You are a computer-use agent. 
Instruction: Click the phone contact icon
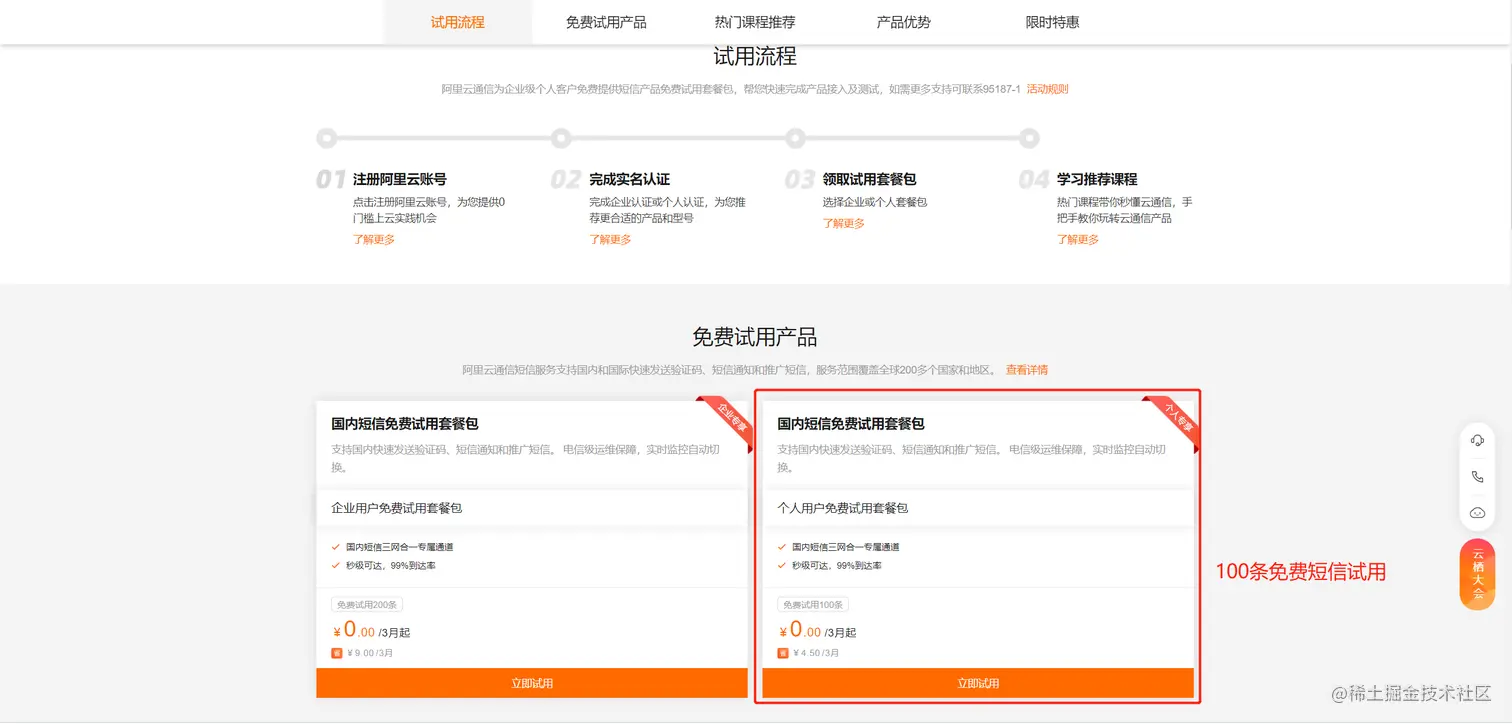(1477, 477)
